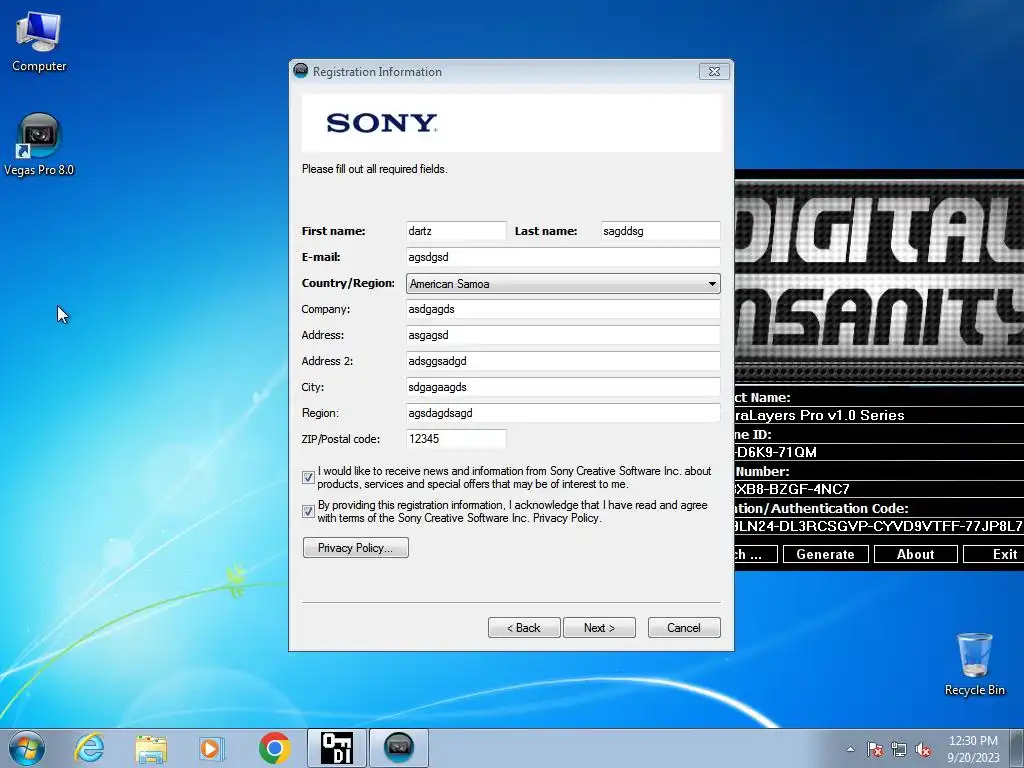Click the keygen Machine ID field

pos(879,452)
